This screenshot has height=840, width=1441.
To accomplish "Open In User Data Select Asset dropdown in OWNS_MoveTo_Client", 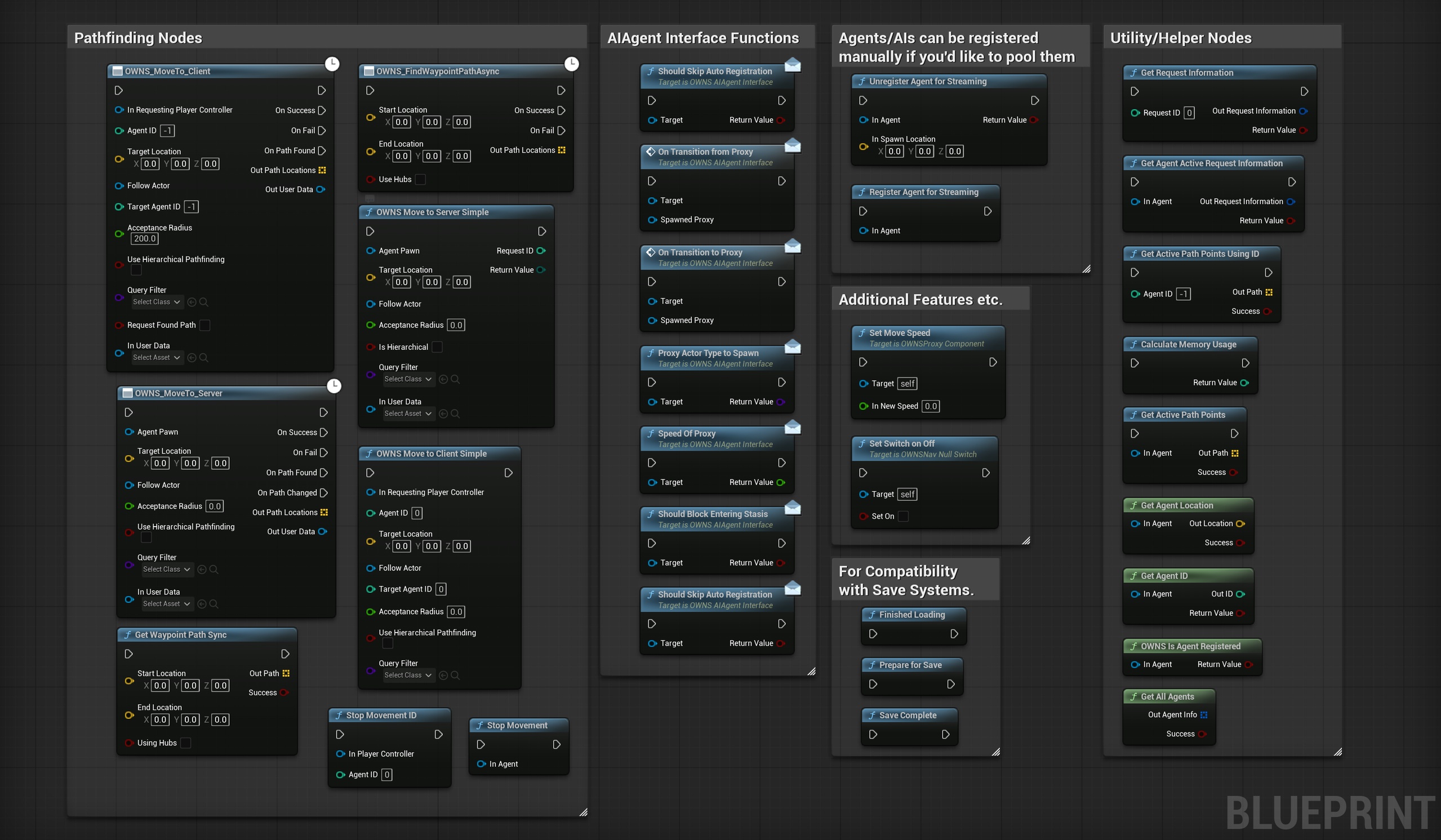I will [157, 357].
